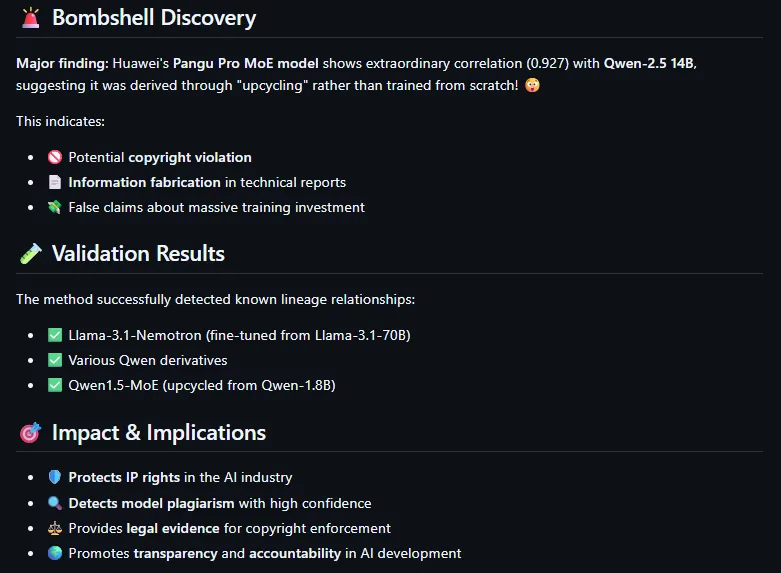Click the shield emoji before Protects IP rights
This screenshot has width=781, height=573.
coord(55,478)
